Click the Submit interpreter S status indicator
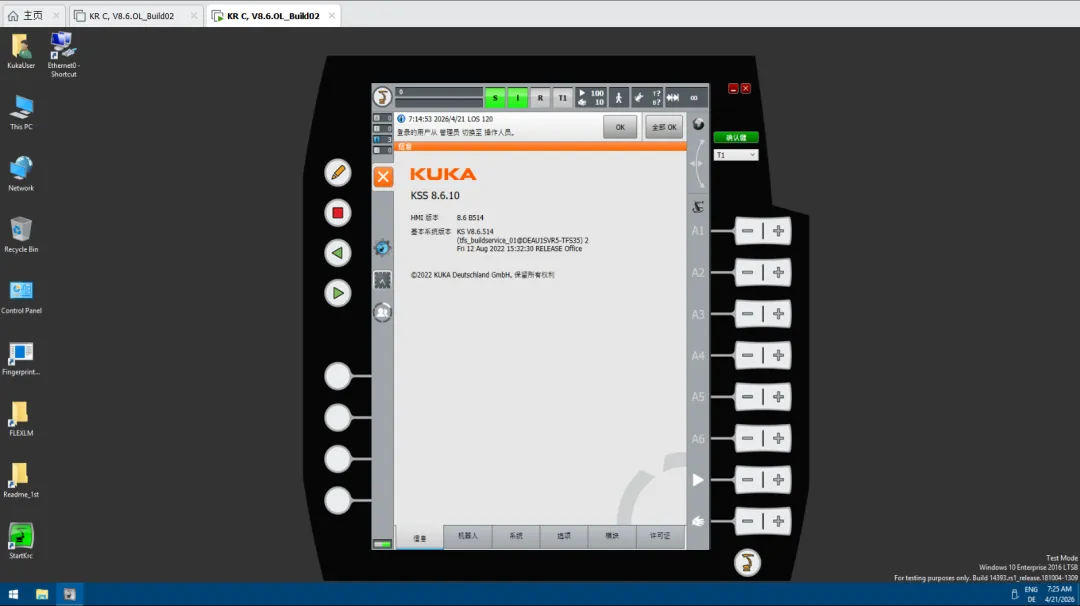1080x606 pixels. tap(495, 98)
